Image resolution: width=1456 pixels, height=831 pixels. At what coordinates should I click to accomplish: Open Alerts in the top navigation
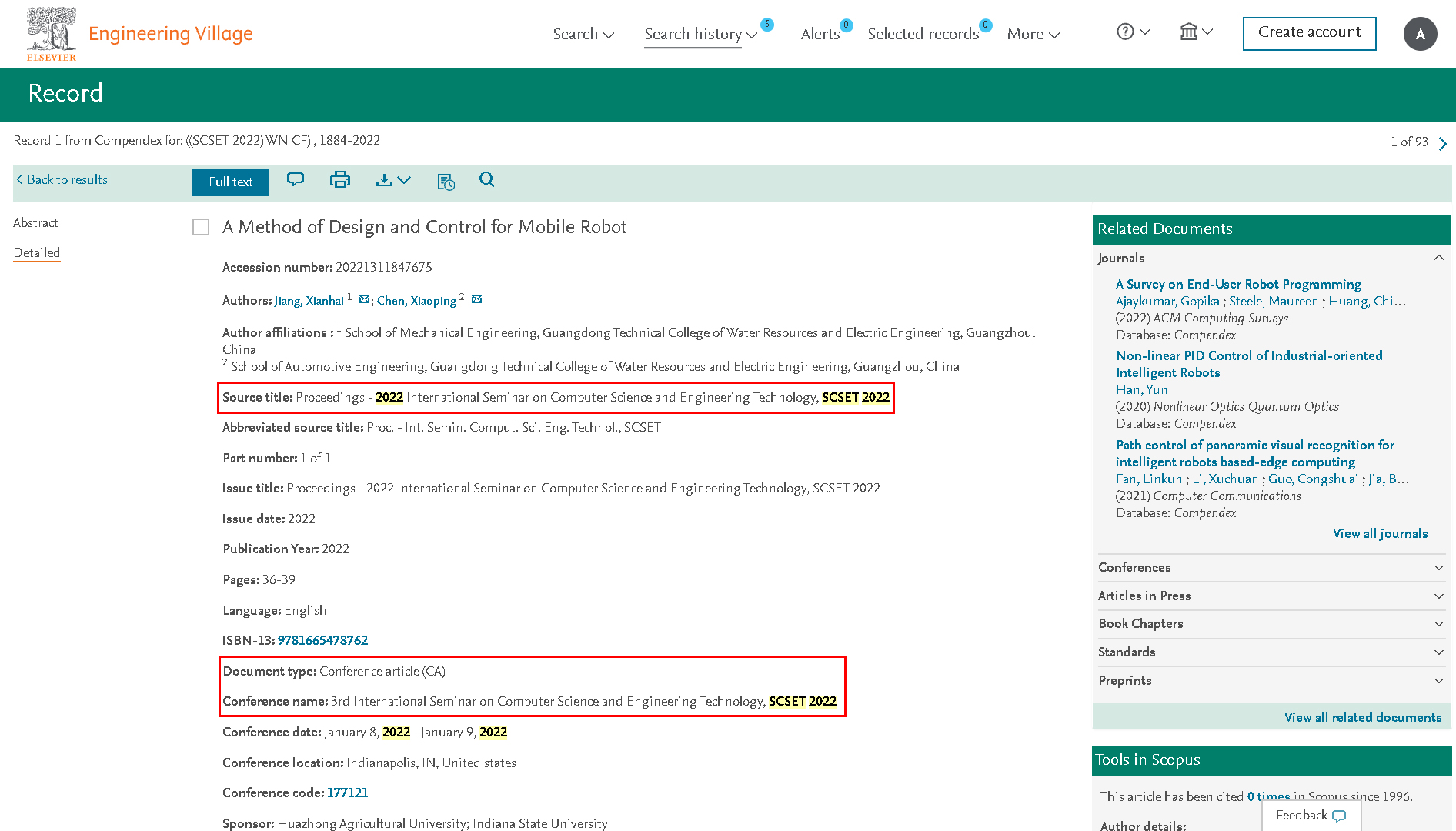pos(820,34)
